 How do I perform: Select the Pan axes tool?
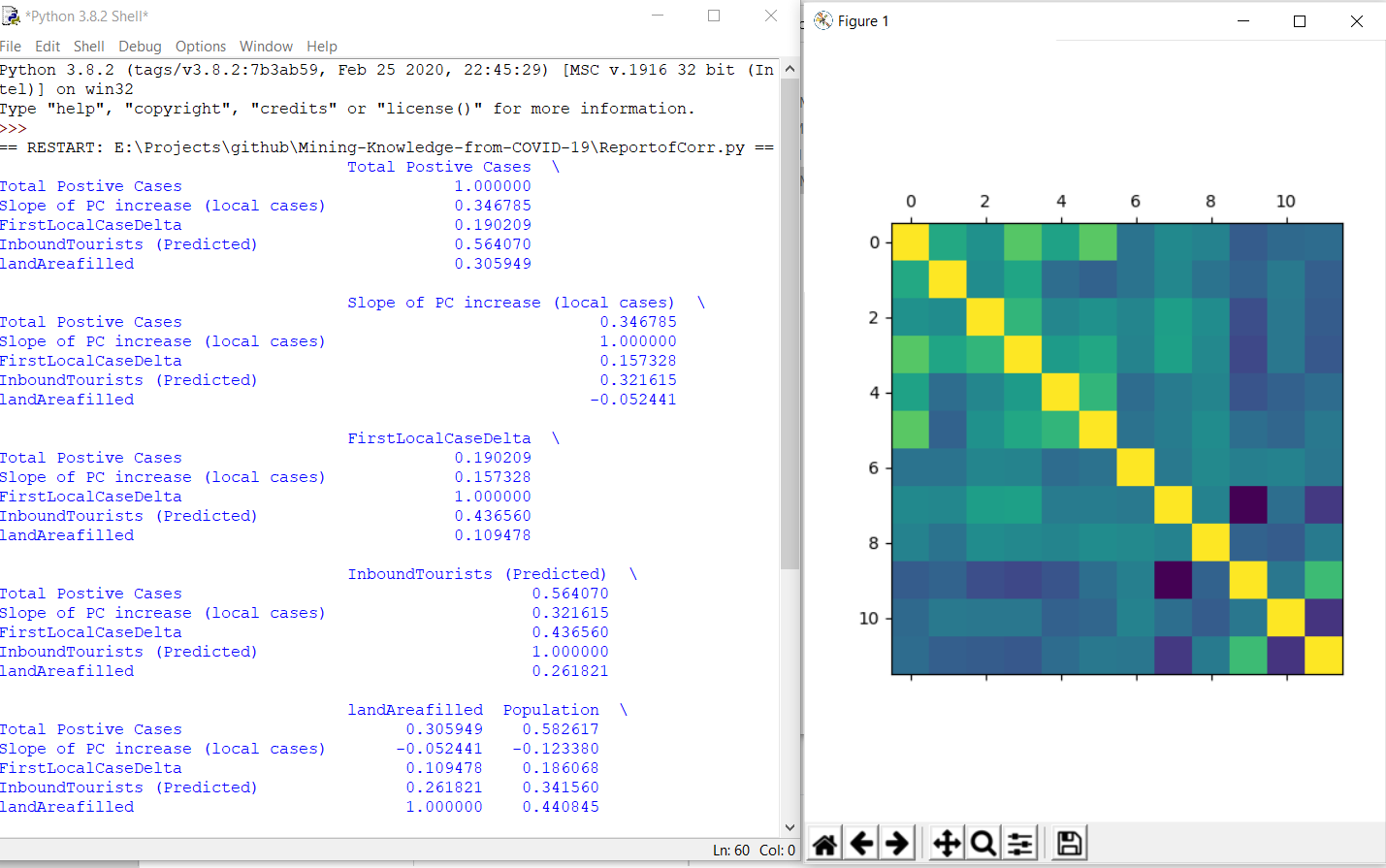pyautogui.click(x=947, y=844)
